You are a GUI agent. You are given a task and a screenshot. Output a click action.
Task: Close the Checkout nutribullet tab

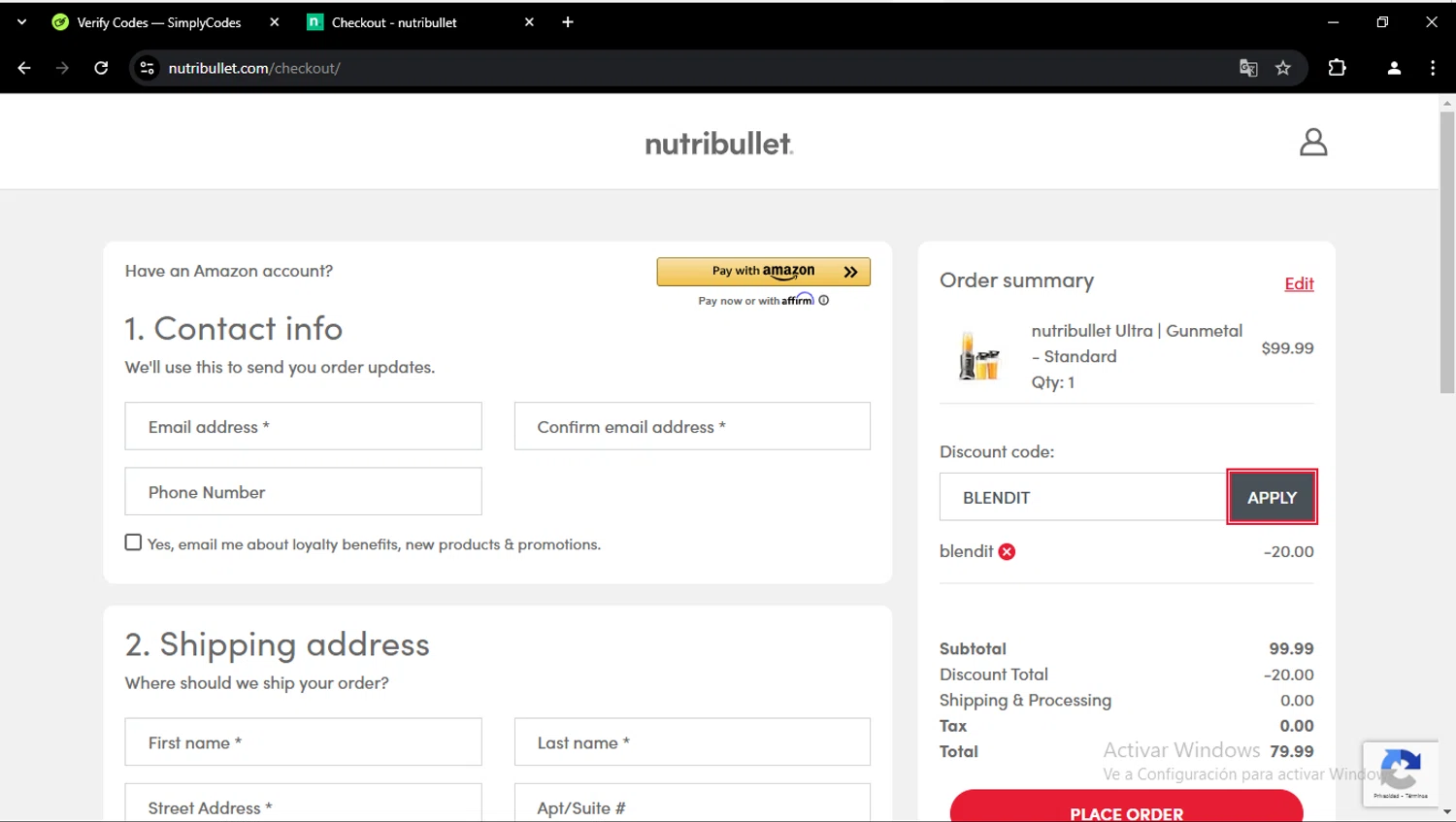tap(529, 22)
